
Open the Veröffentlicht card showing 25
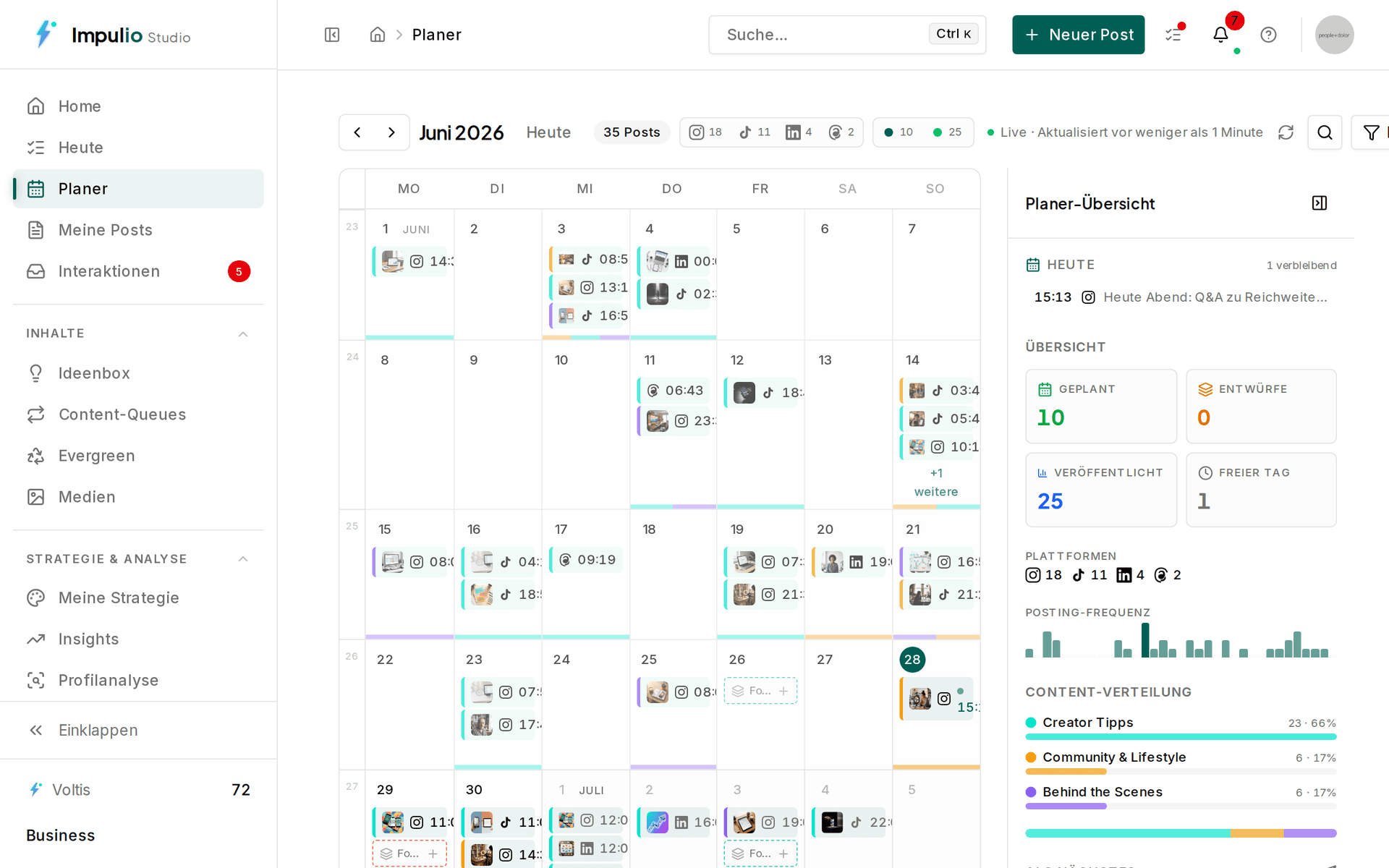click(1101, 490)
